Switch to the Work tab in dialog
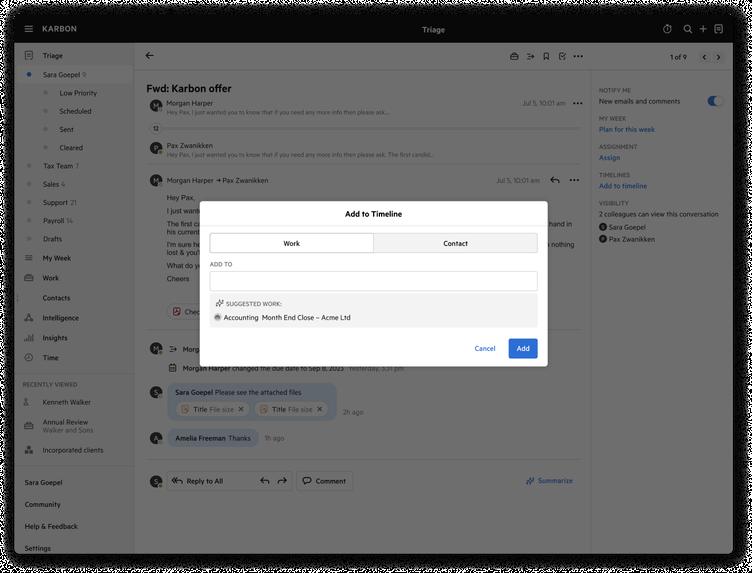 click(292, 243)
